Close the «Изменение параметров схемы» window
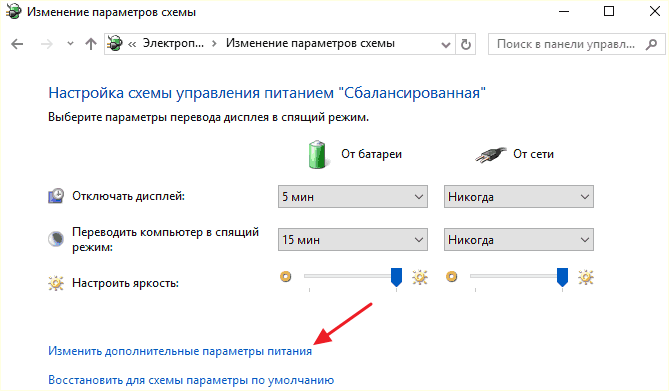This screenshot has width=669, height=391. click(x=654, y=12)
